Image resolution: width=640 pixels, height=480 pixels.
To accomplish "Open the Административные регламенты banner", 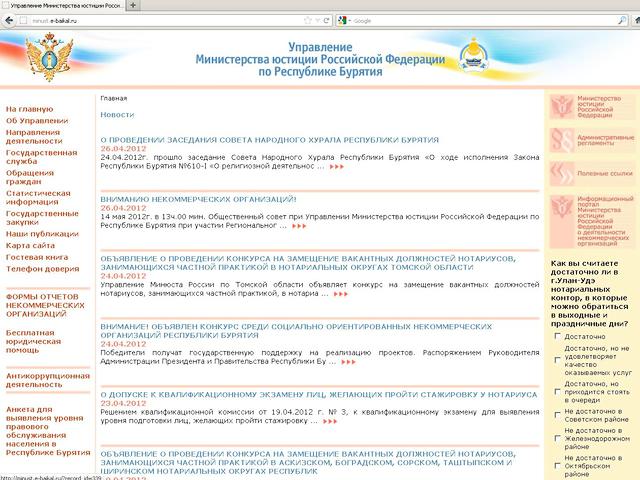I will click(x=590, y=139).
